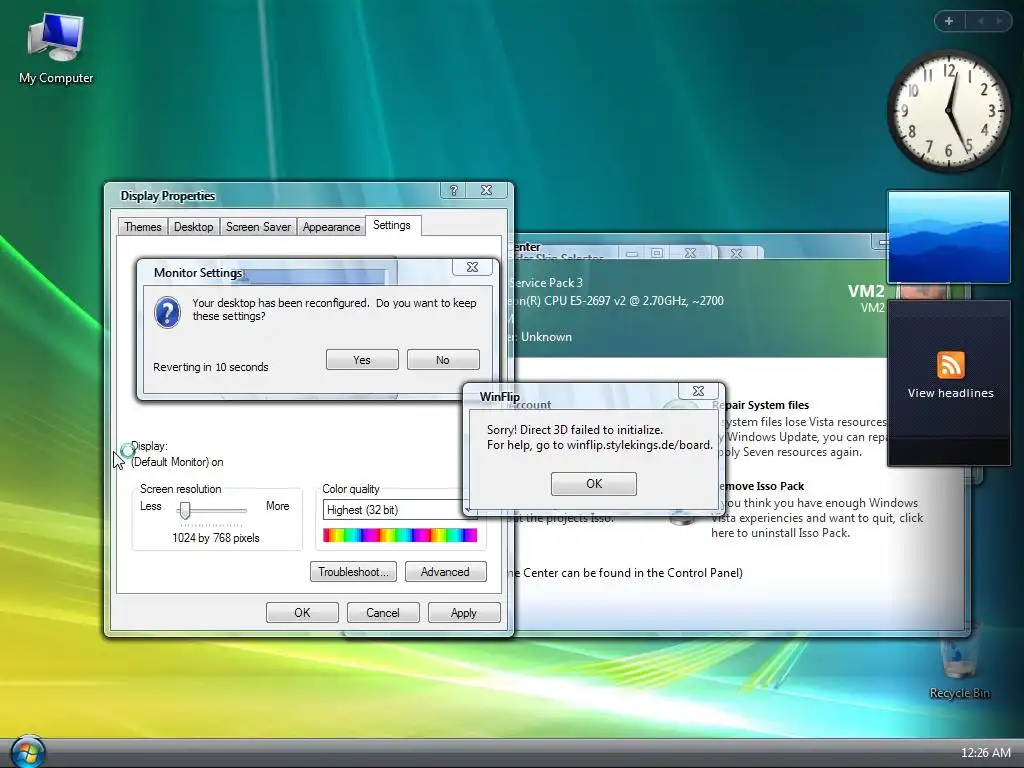Click the screen resolution slider handle
The width and height of the screenshot is (1024, 768).
[x=185, y=511]
